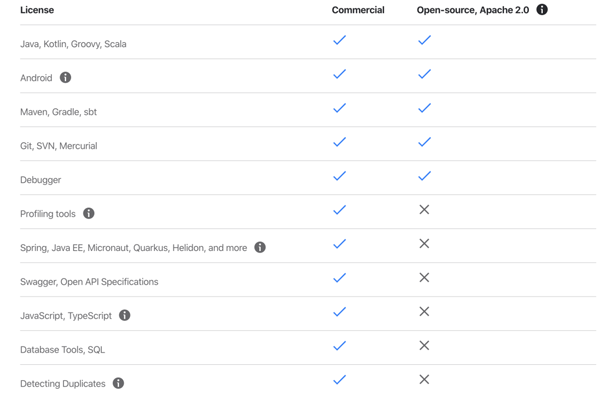Viewport: 600px width, 407px height.
Task: Click info icon beside Profiling tools
Action: click(x=89, y=214)
